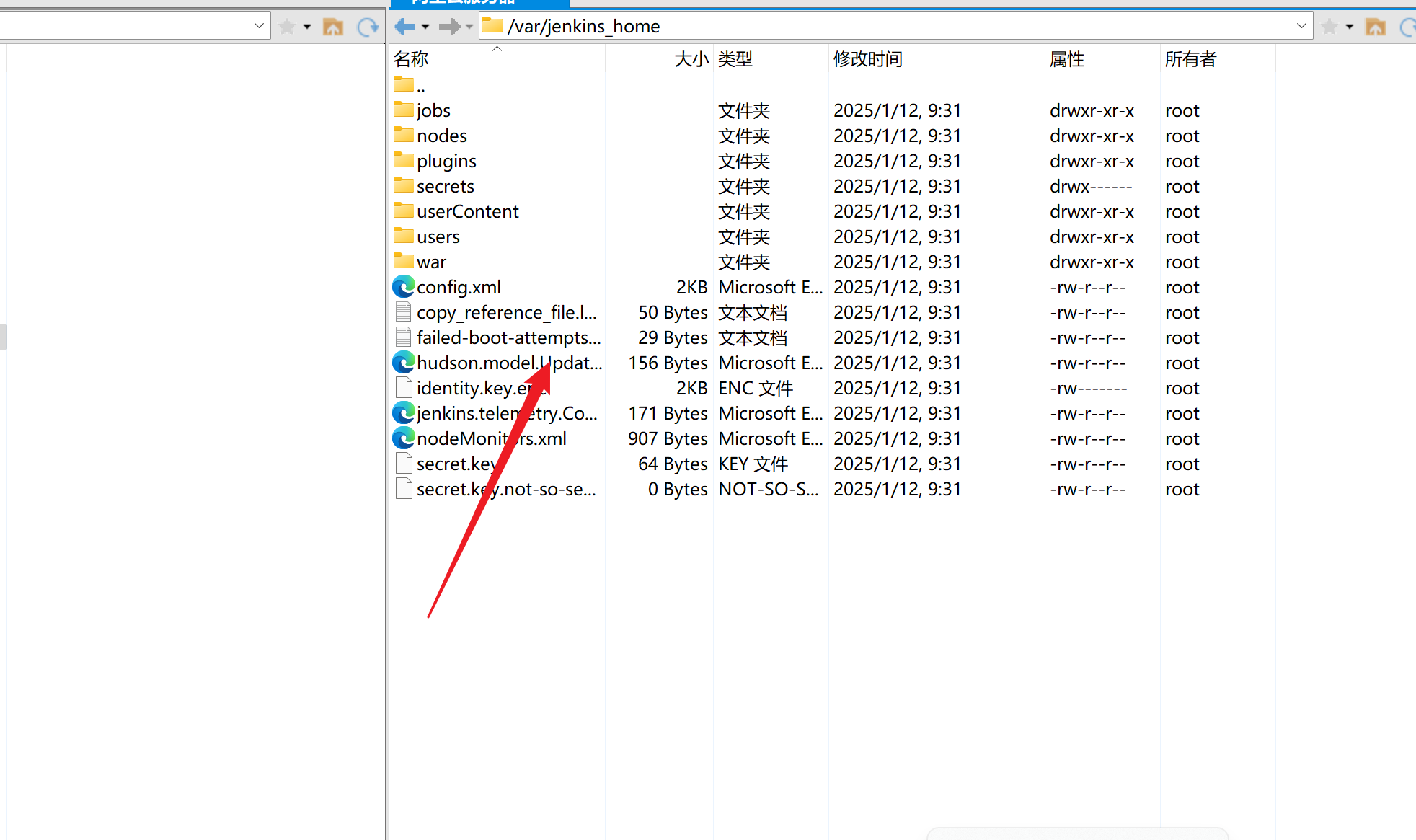
Task: Click the left panel refresh icon
Action: pyautogui.click(x=368, y=27)
